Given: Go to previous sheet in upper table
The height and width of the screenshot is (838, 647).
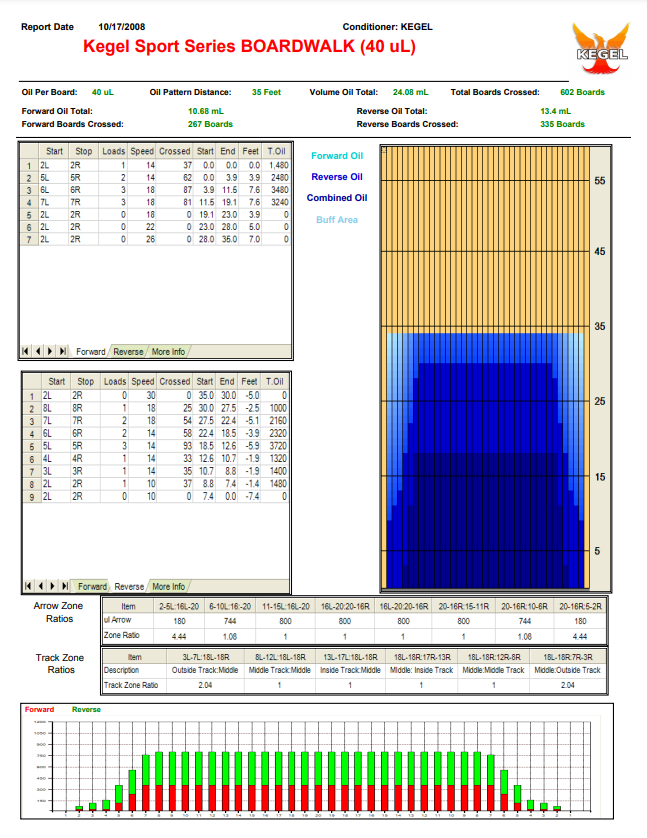Looking at the screenshot, I should point(39,352).
